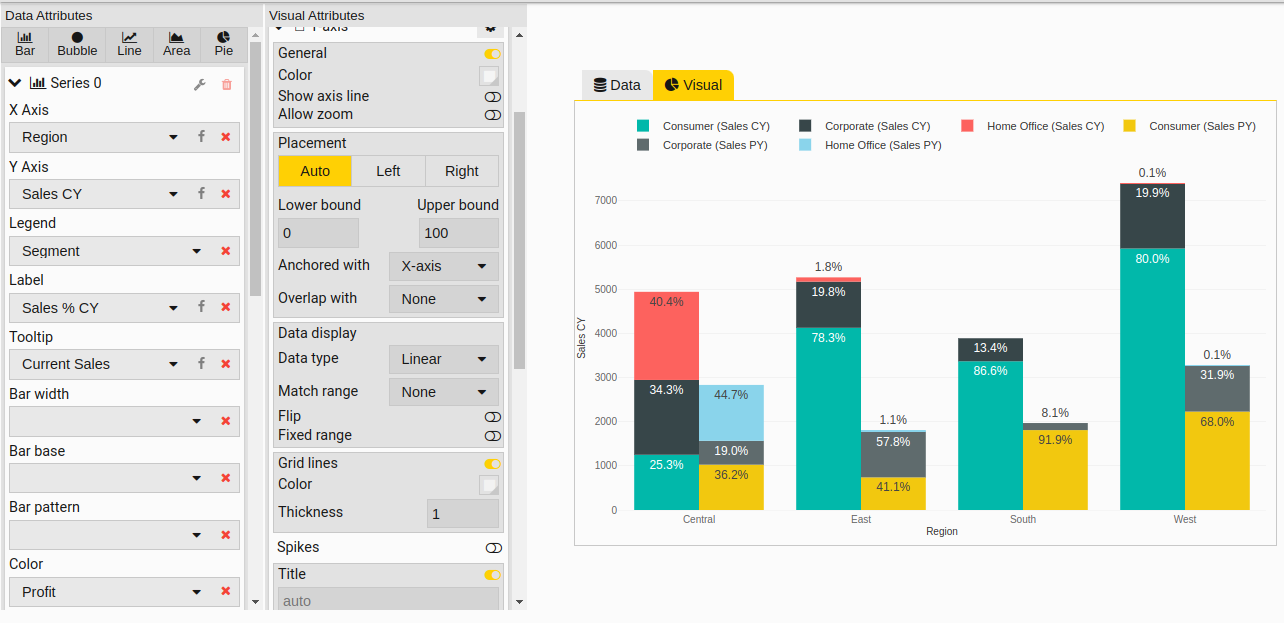Enable the Flip option under Data display
1284x623 pixels.
493,417
